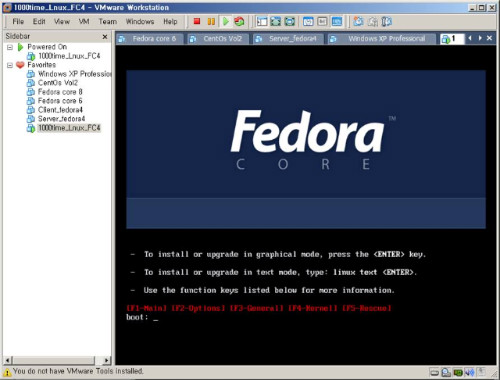Open the VM menu

coord(84,22)
